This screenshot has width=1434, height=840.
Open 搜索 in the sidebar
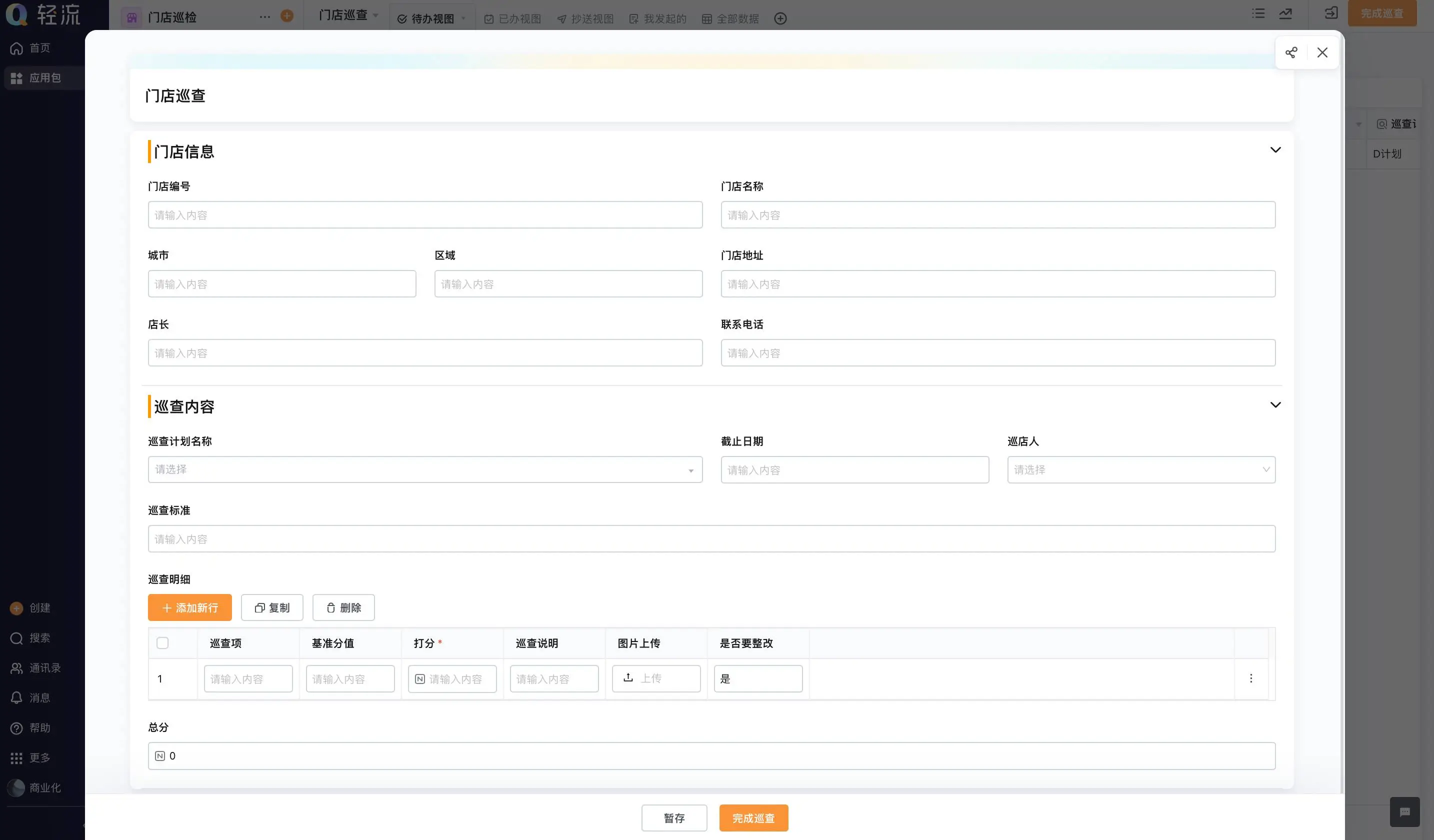[x=30, y=638]
